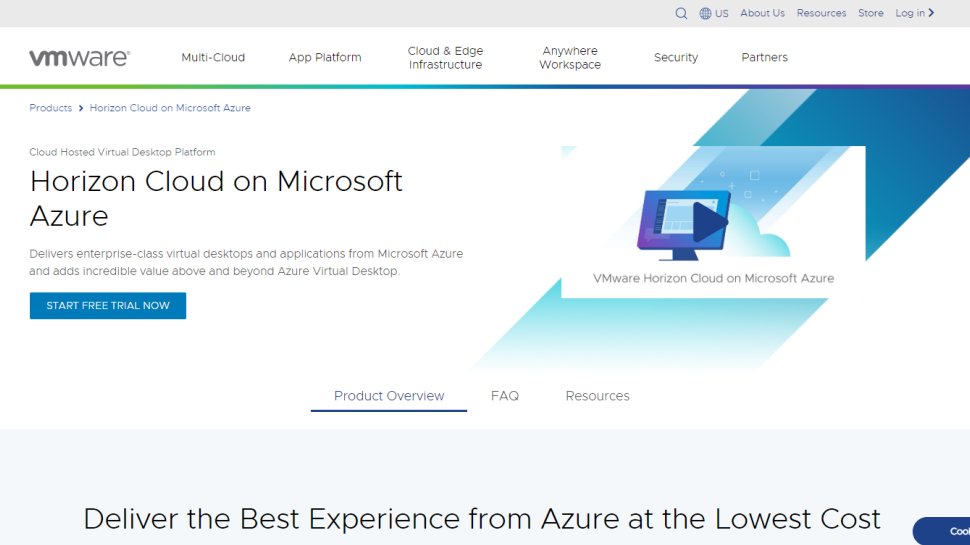Viewport: 970px width, 545px height.
Task: Select the Product Overview tab
Action: 389,396
